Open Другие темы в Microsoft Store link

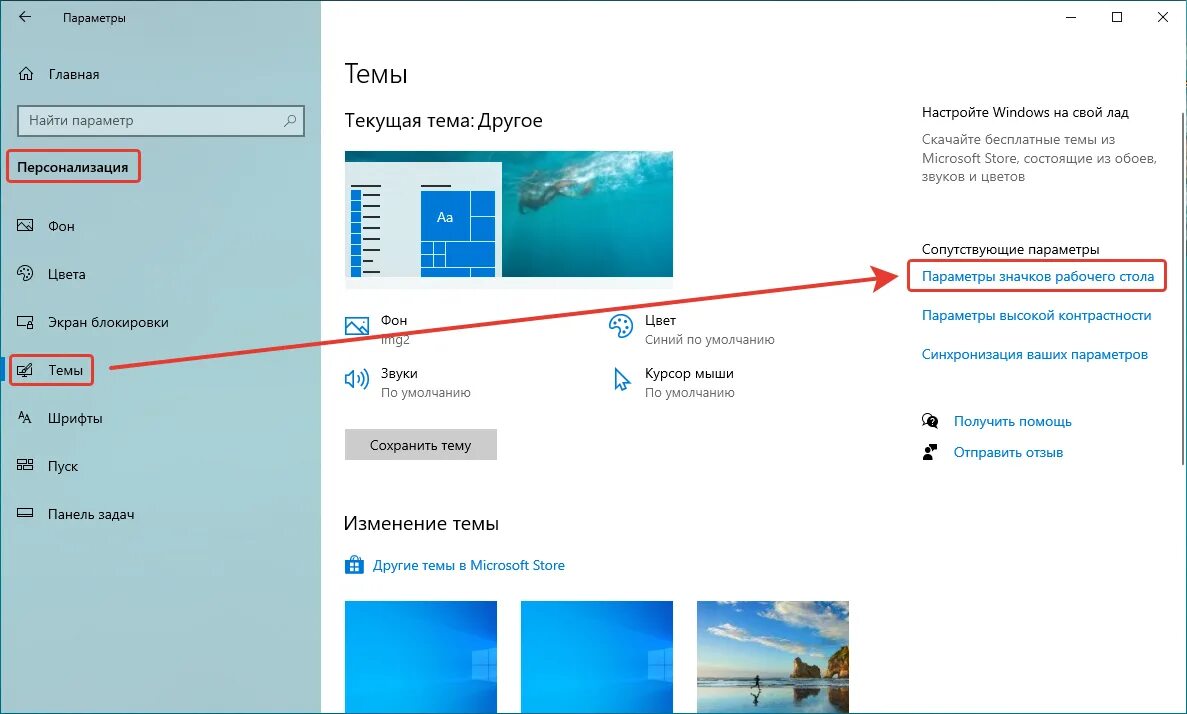[469, 565]
